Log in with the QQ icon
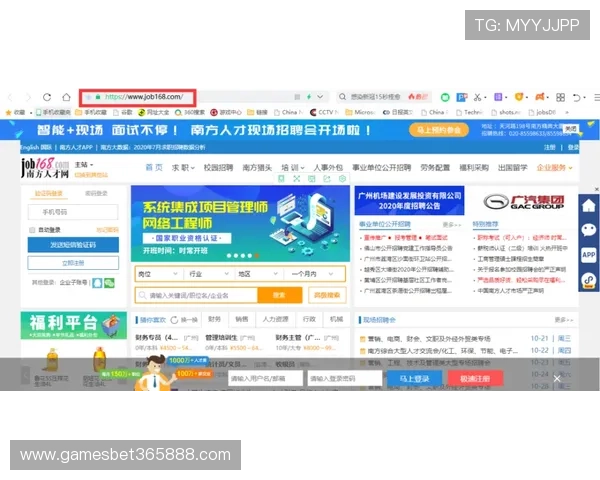The image size is (600, 480). click(97, 283)
